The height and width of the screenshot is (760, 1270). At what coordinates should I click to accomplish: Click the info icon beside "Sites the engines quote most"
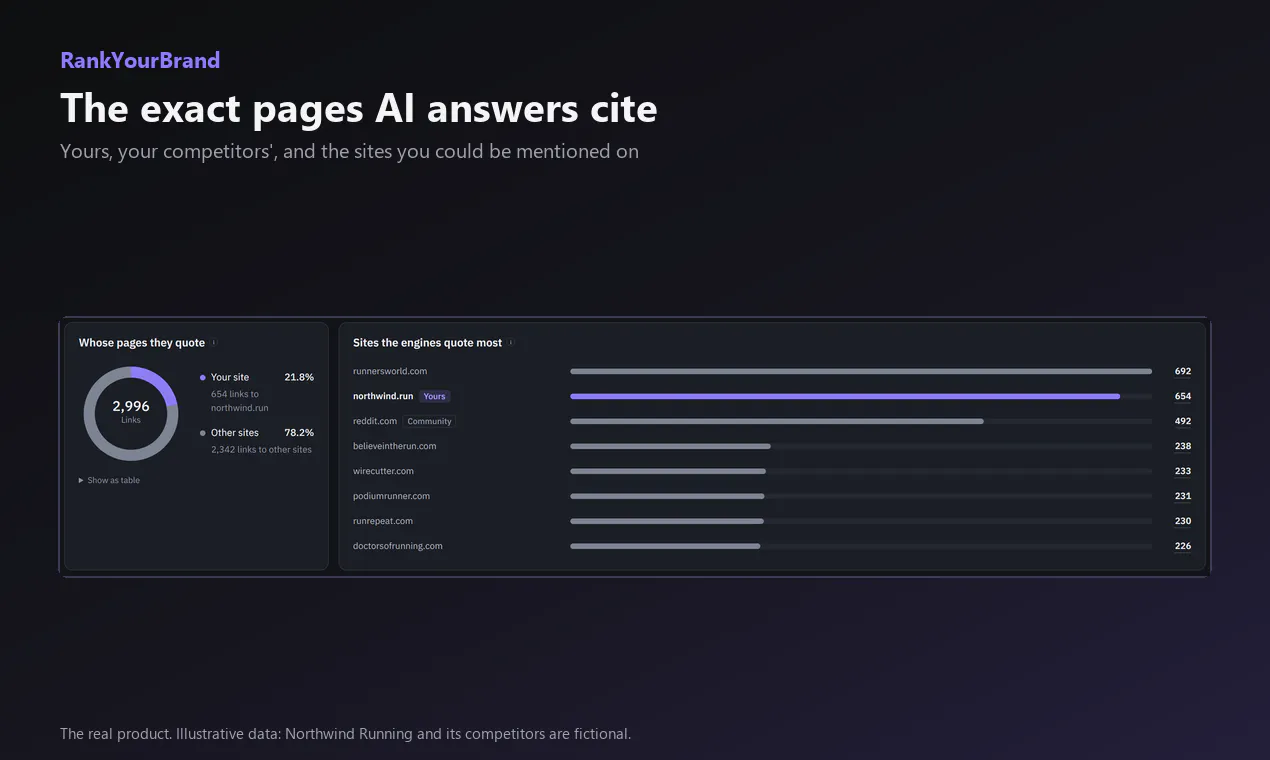(511, 343)
